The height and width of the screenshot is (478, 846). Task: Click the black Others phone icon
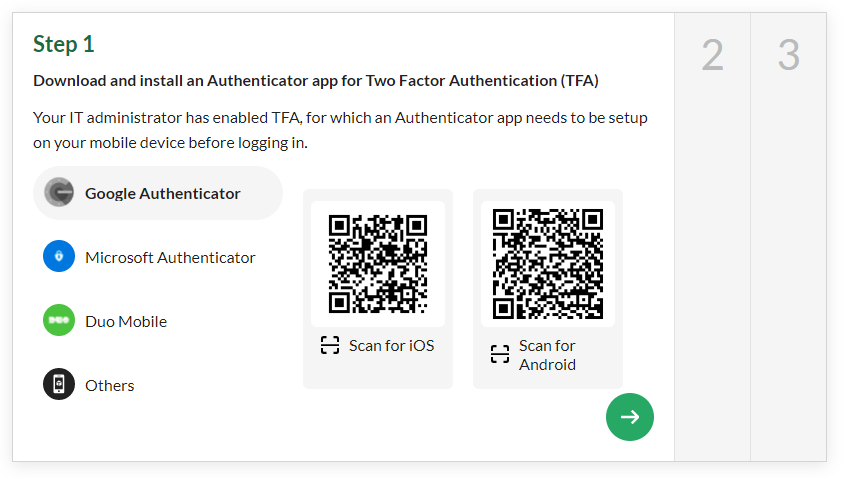(59, 384)
